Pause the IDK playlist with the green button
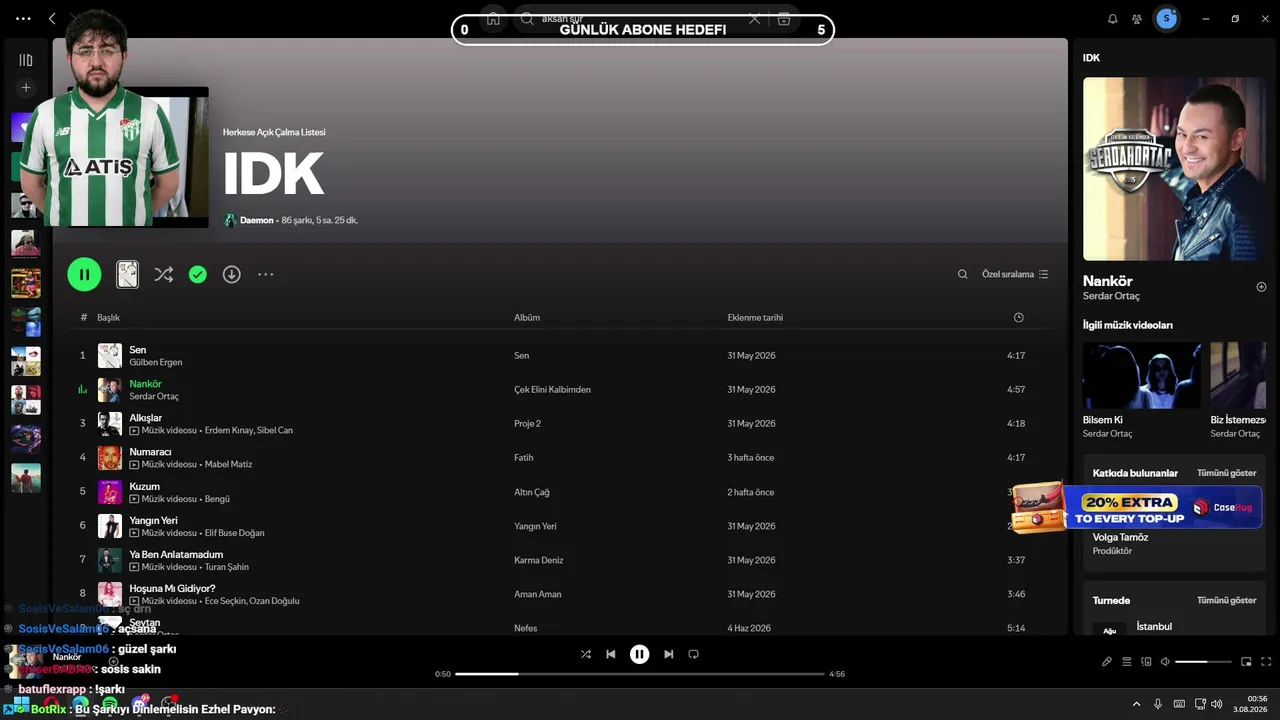 tap(84, 274)
